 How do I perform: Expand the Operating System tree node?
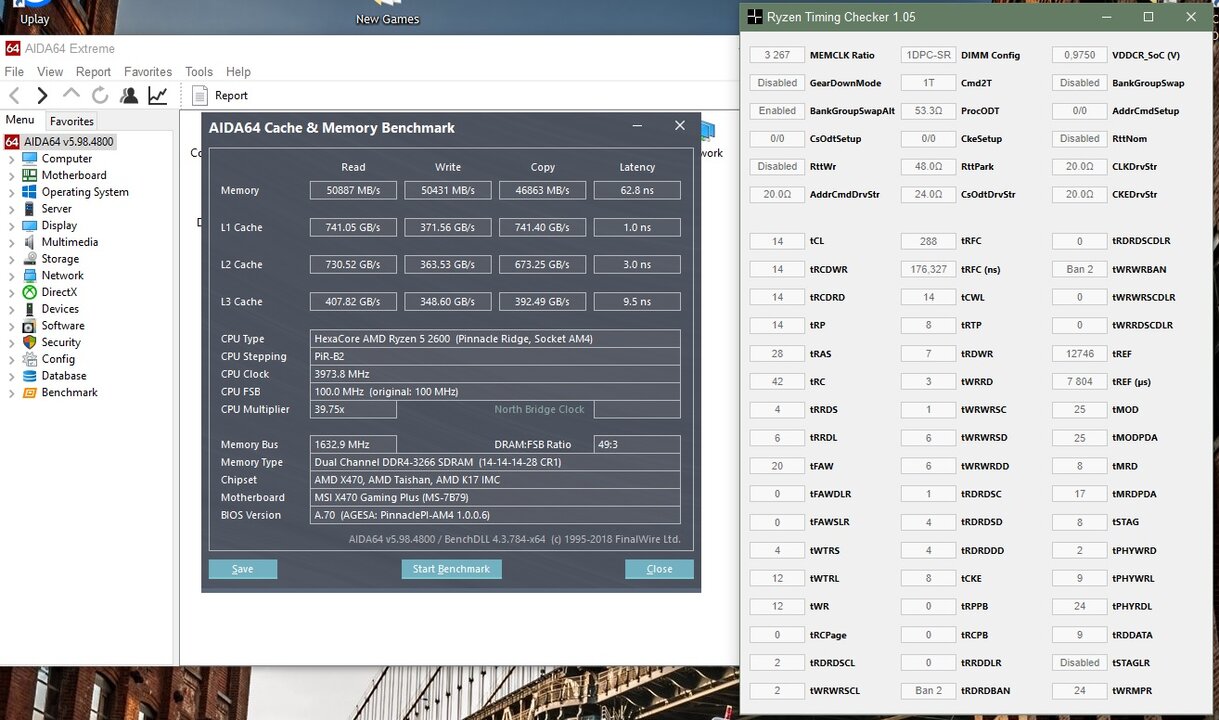click(x=11, y=193)
